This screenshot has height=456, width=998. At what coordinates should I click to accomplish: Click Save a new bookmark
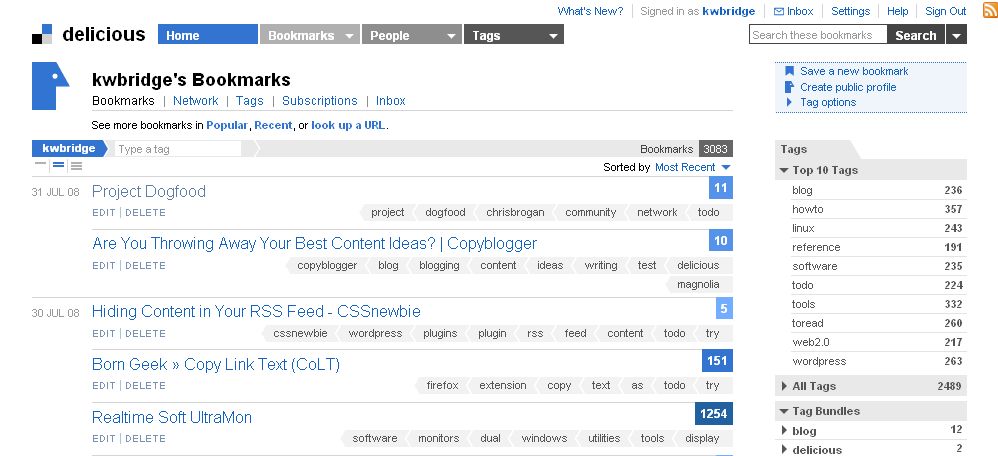click(854, 71)
